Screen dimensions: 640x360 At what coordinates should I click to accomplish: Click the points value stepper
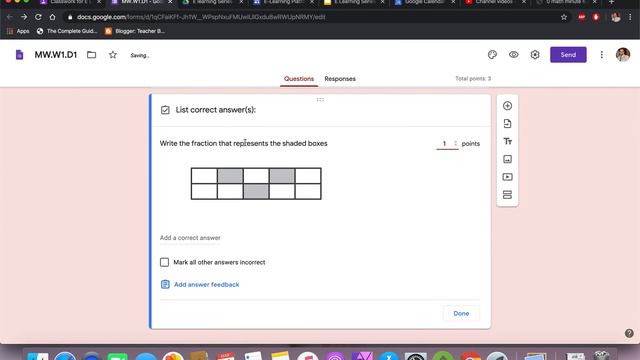(x=456, y=143)
